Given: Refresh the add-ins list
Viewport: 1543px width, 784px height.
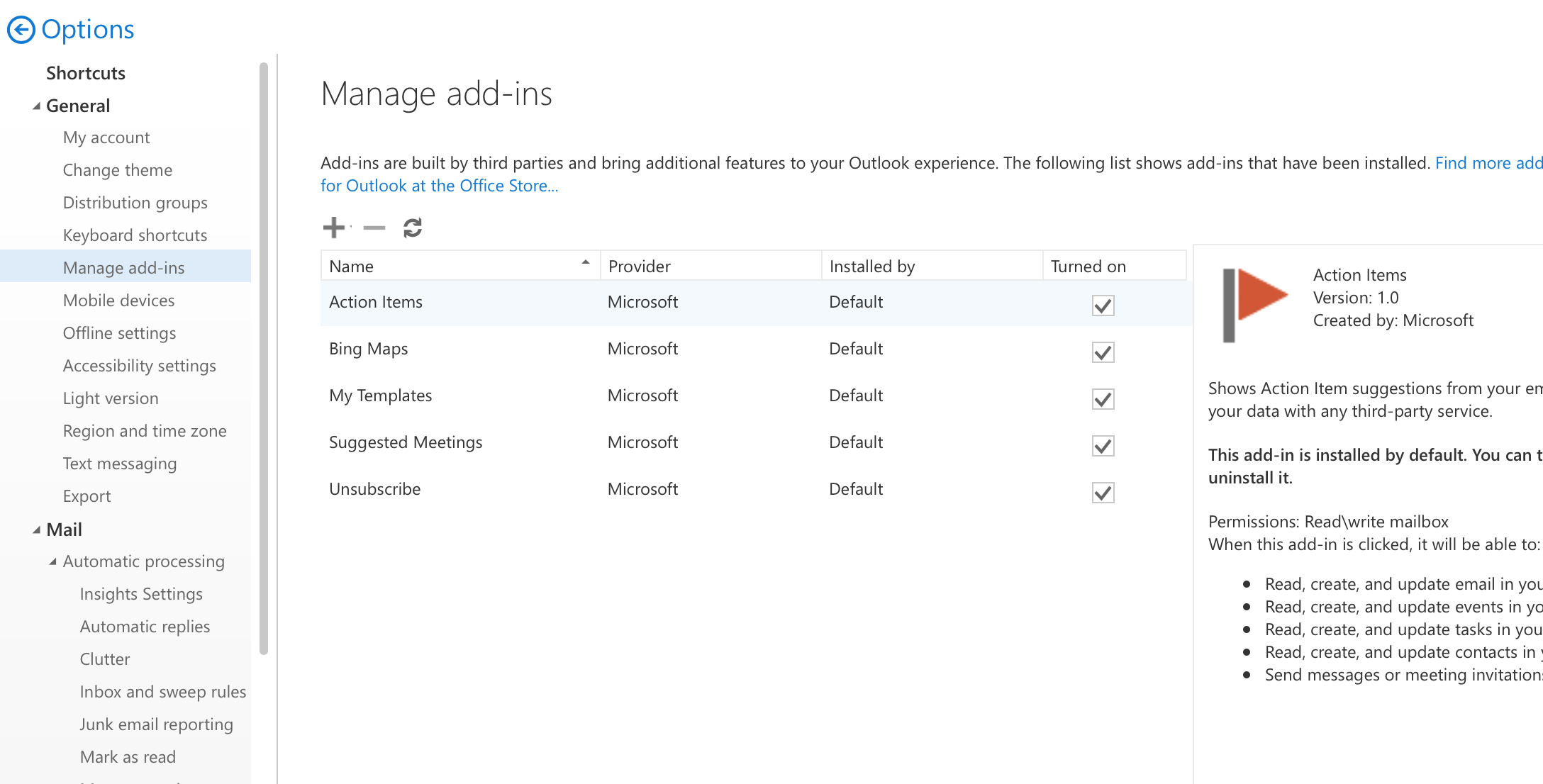Looking at the screenshot, I should [413, 228].
